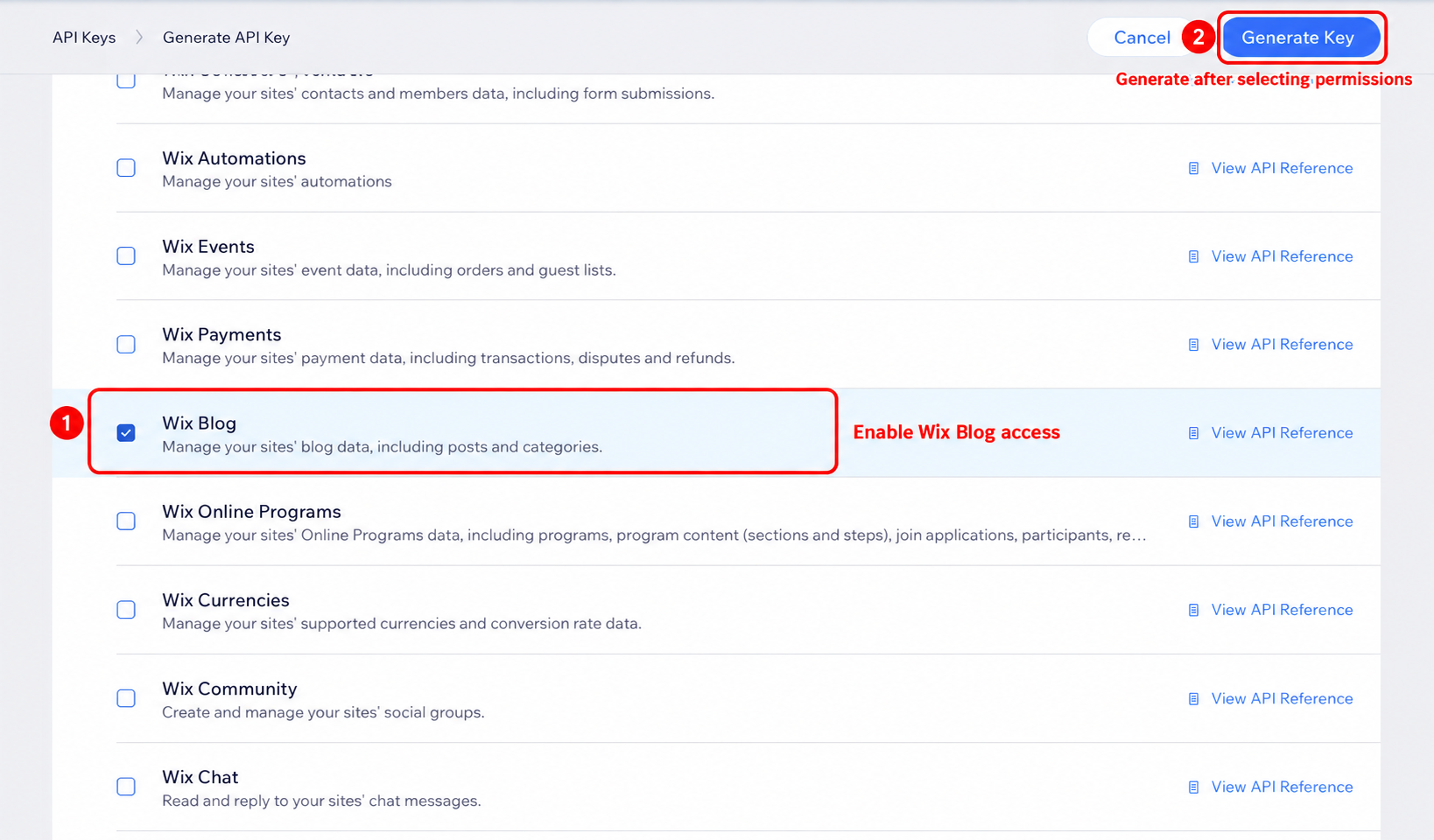1434x840 pixels.
Task: Uncheck the Wix Blog checkbox
Action: (126, 433)
